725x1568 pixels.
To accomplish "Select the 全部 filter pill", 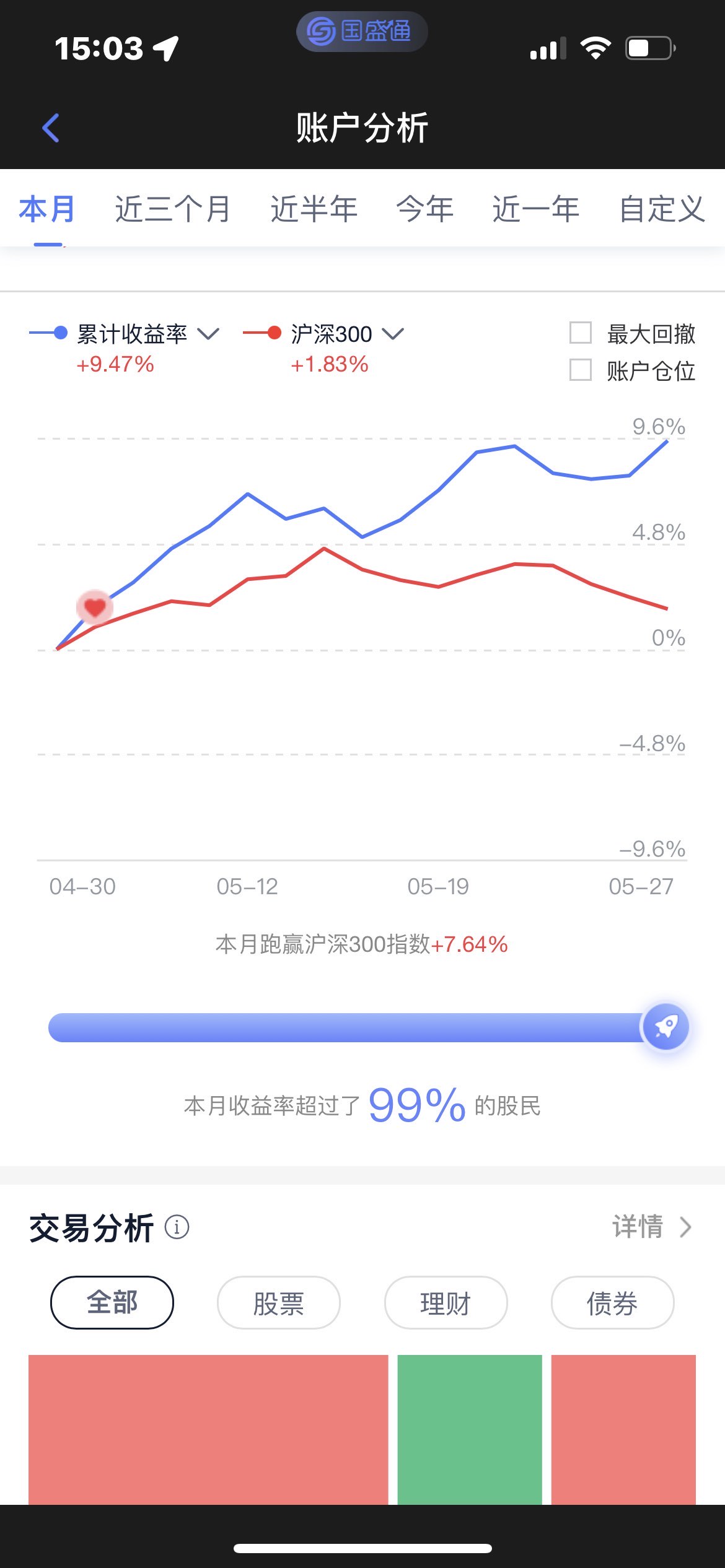I will pyautogui.click(x=112, y=1302).
